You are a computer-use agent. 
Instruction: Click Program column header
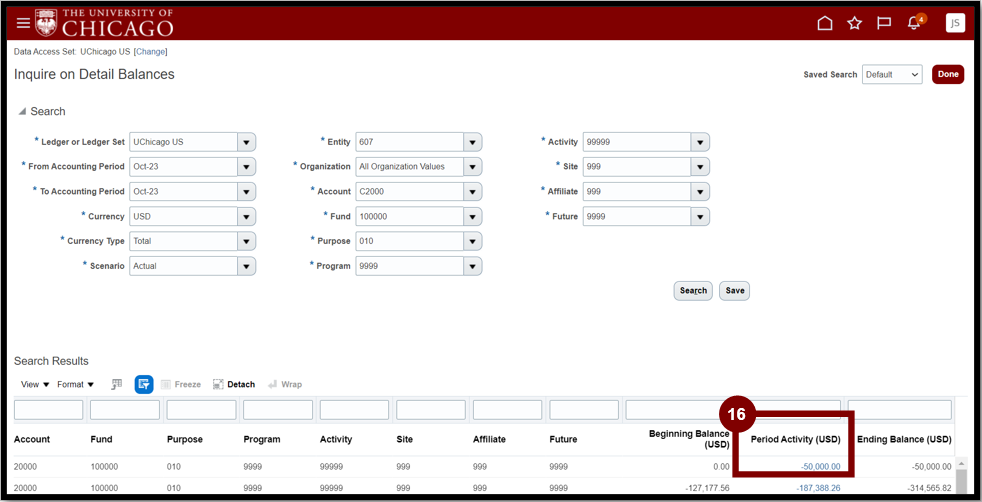(x=262, y=439)
